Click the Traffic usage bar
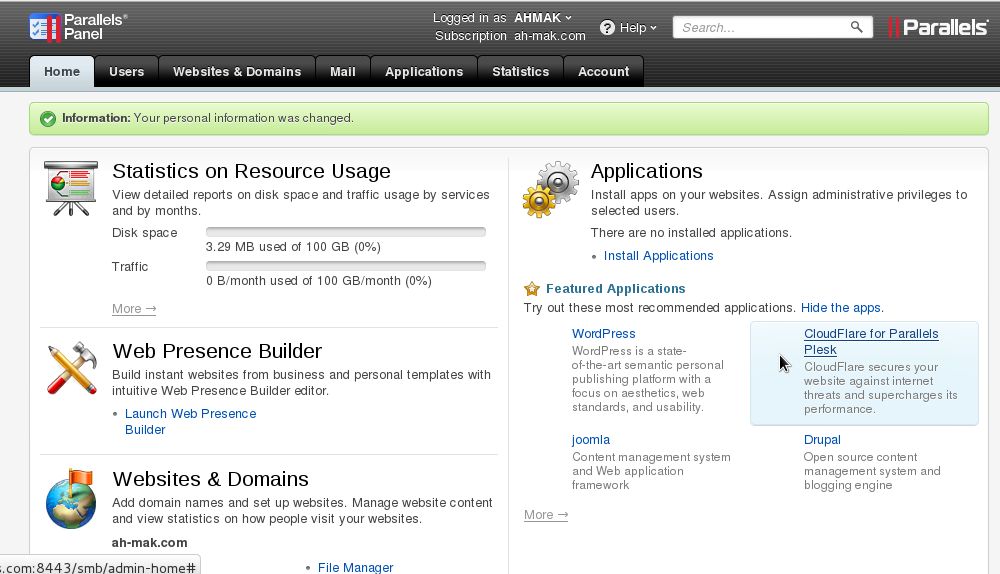Screen dimensions: 1000x574 click(346, 266)
